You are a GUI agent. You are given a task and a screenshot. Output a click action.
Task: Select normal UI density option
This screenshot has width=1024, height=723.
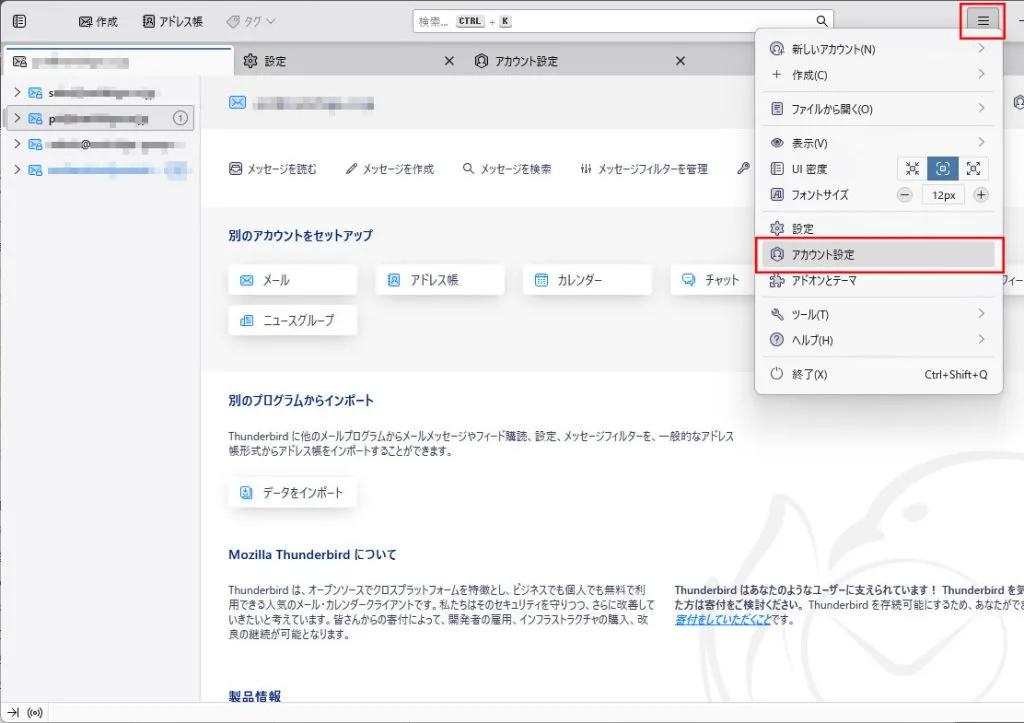942,169
